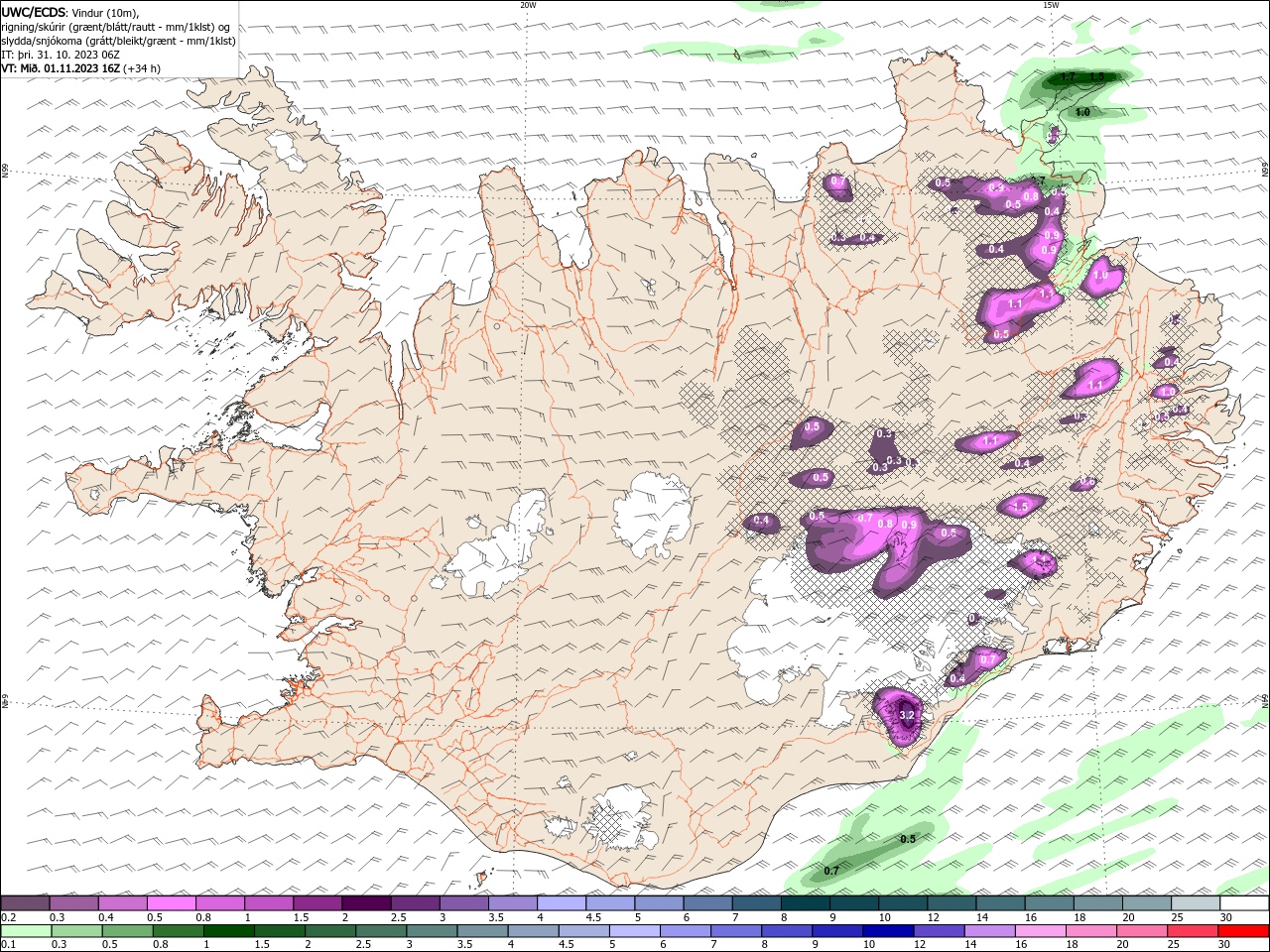
Task: Click the white snow swatch above label 30
Action: [1244, 903]
